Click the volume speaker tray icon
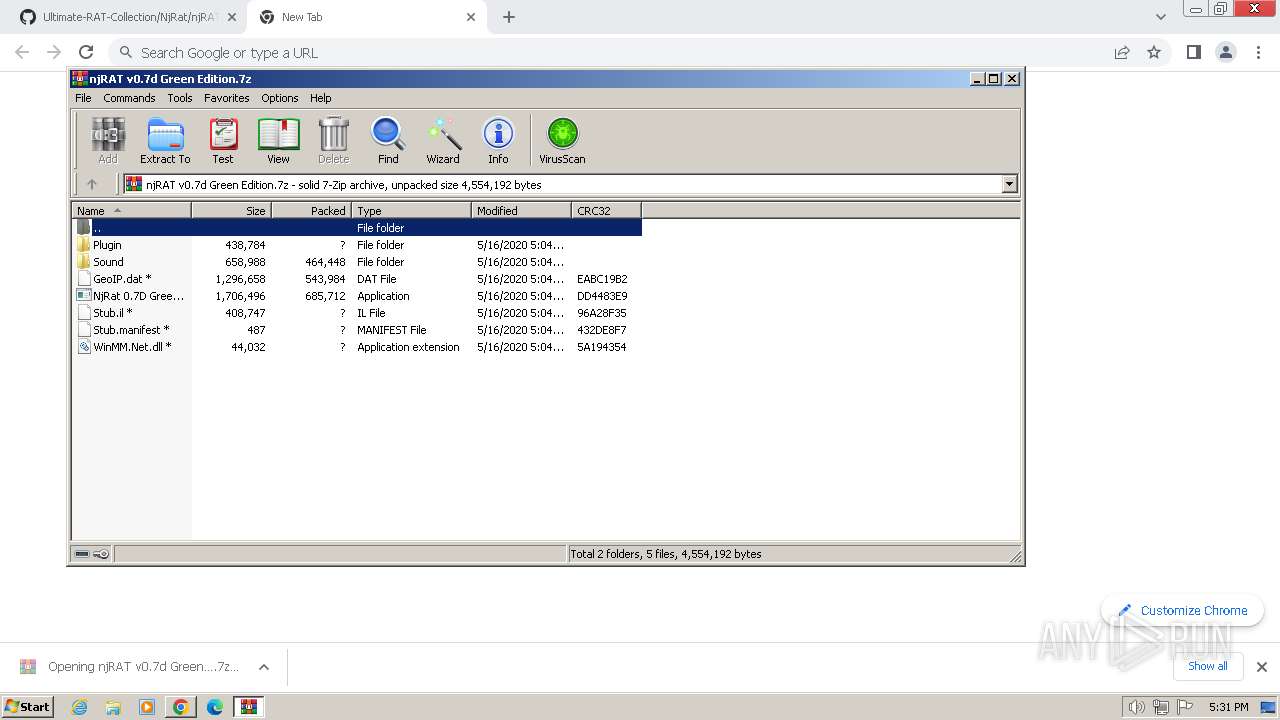 (x=1136, y=707)
